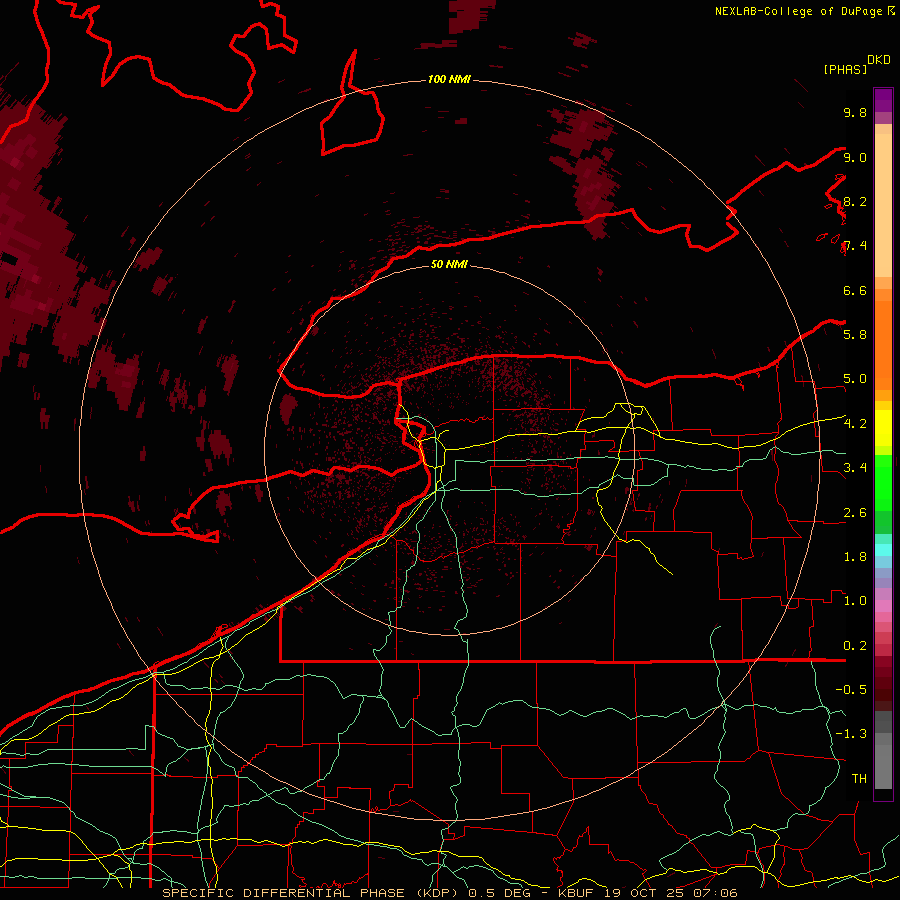Select the 5.0 value on the scale
The image size is (900, 900).
[x=855, y=379]
